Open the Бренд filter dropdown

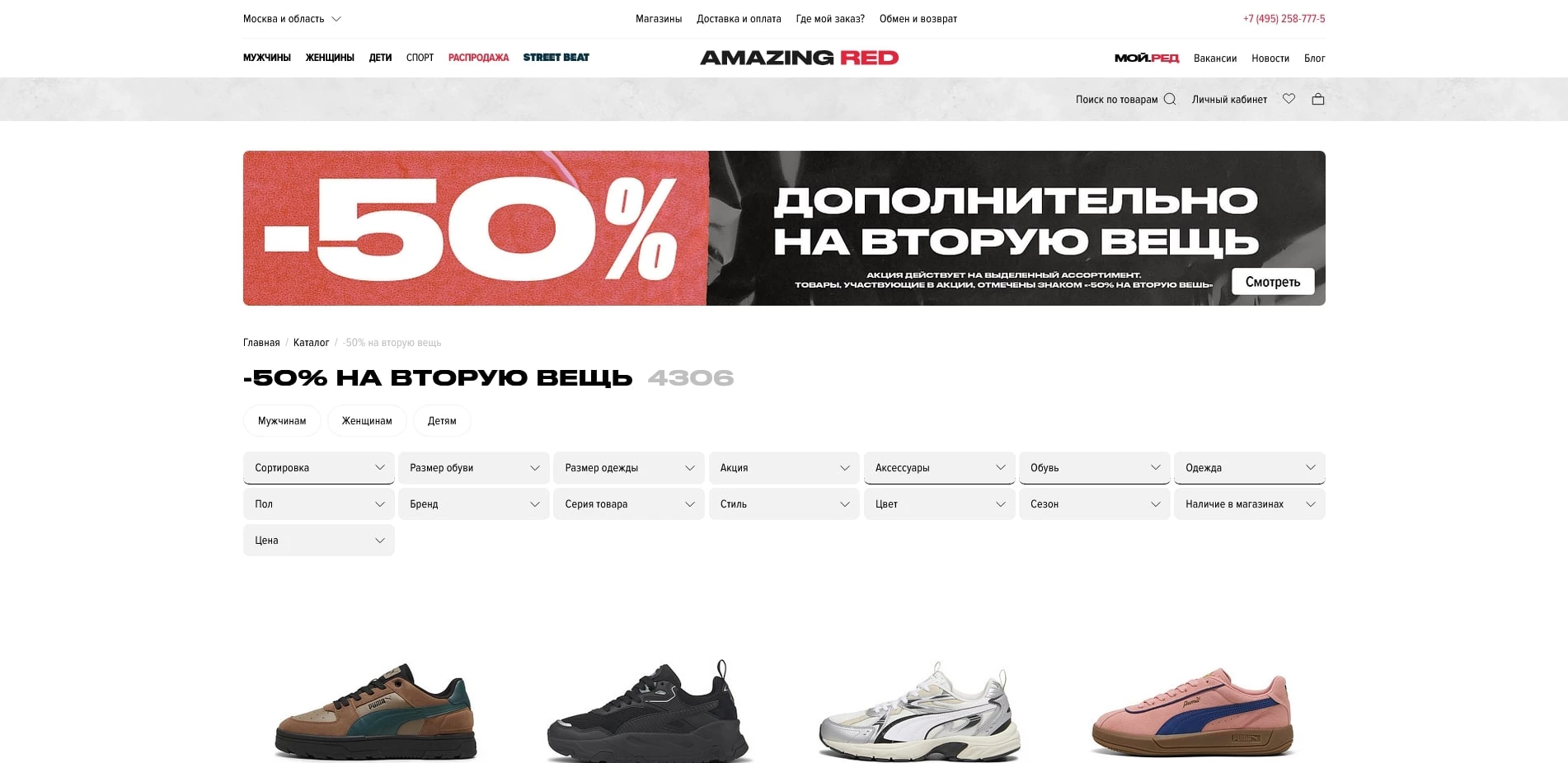click(x=473, y=504)
